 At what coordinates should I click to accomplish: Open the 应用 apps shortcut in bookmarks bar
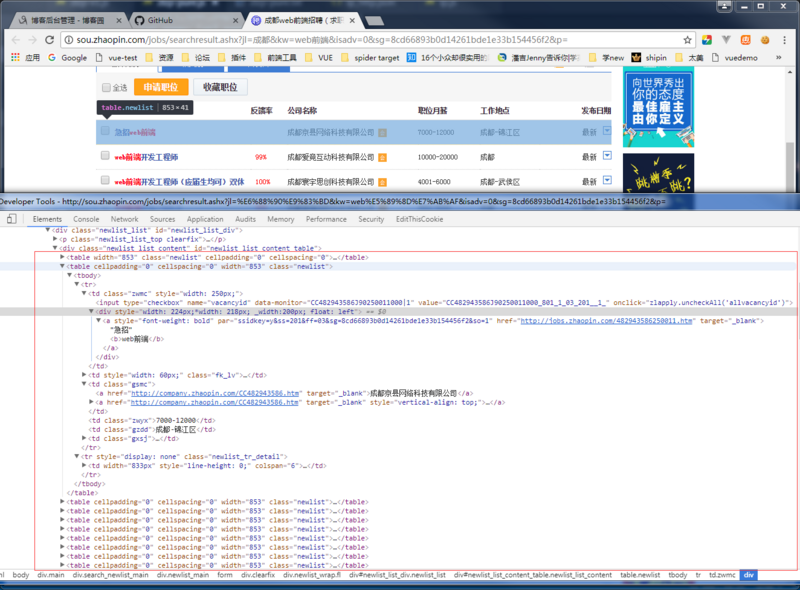pyautogui.click(x=26, y=58)
